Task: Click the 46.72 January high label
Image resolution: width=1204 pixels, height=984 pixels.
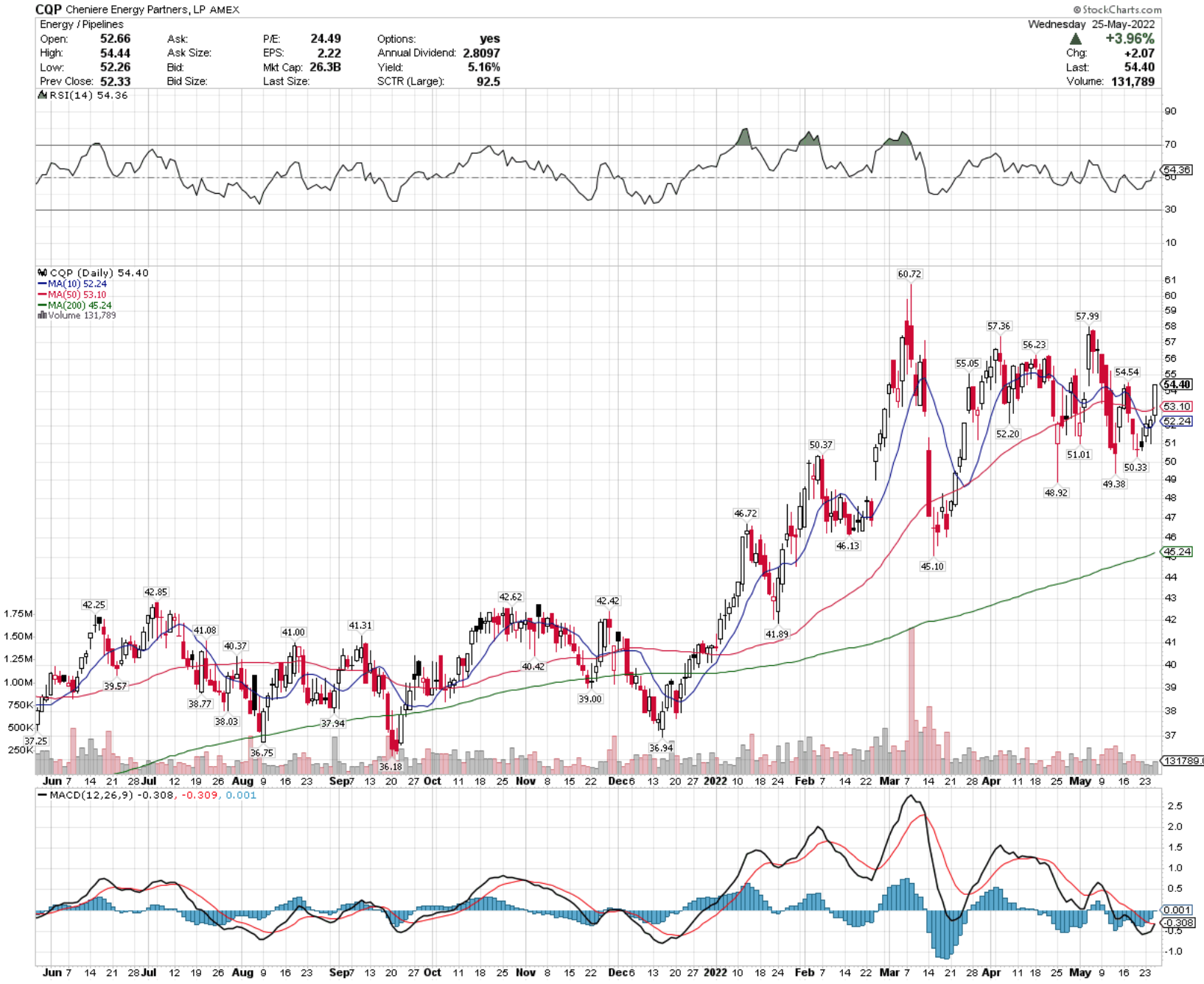Action: [745, 513]
